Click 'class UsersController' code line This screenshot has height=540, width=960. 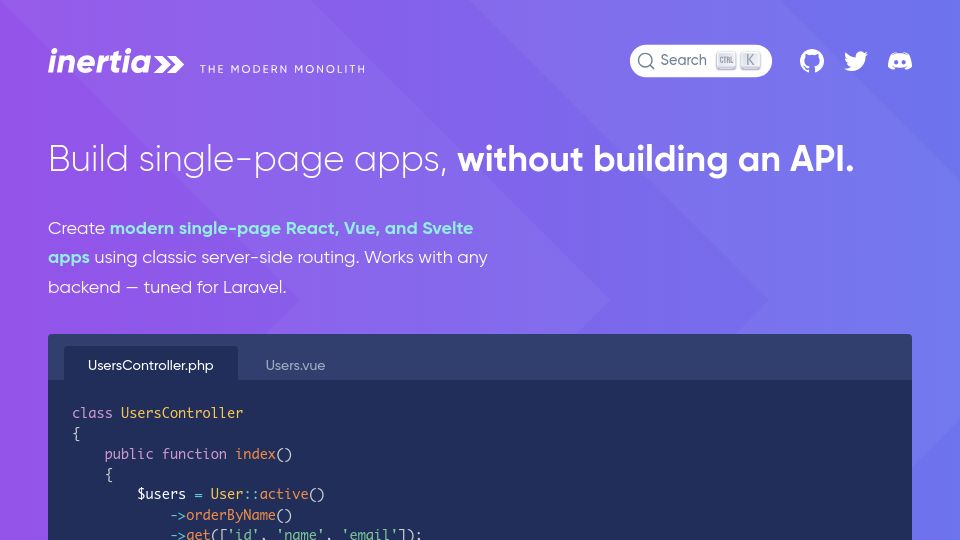[x=157, y=413]
